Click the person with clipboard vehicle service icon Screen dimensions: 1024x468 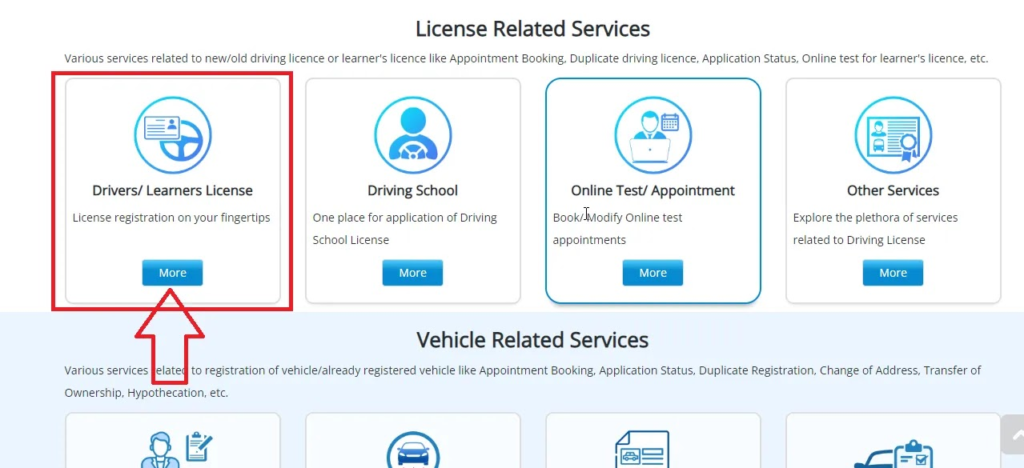pos(178,448)
